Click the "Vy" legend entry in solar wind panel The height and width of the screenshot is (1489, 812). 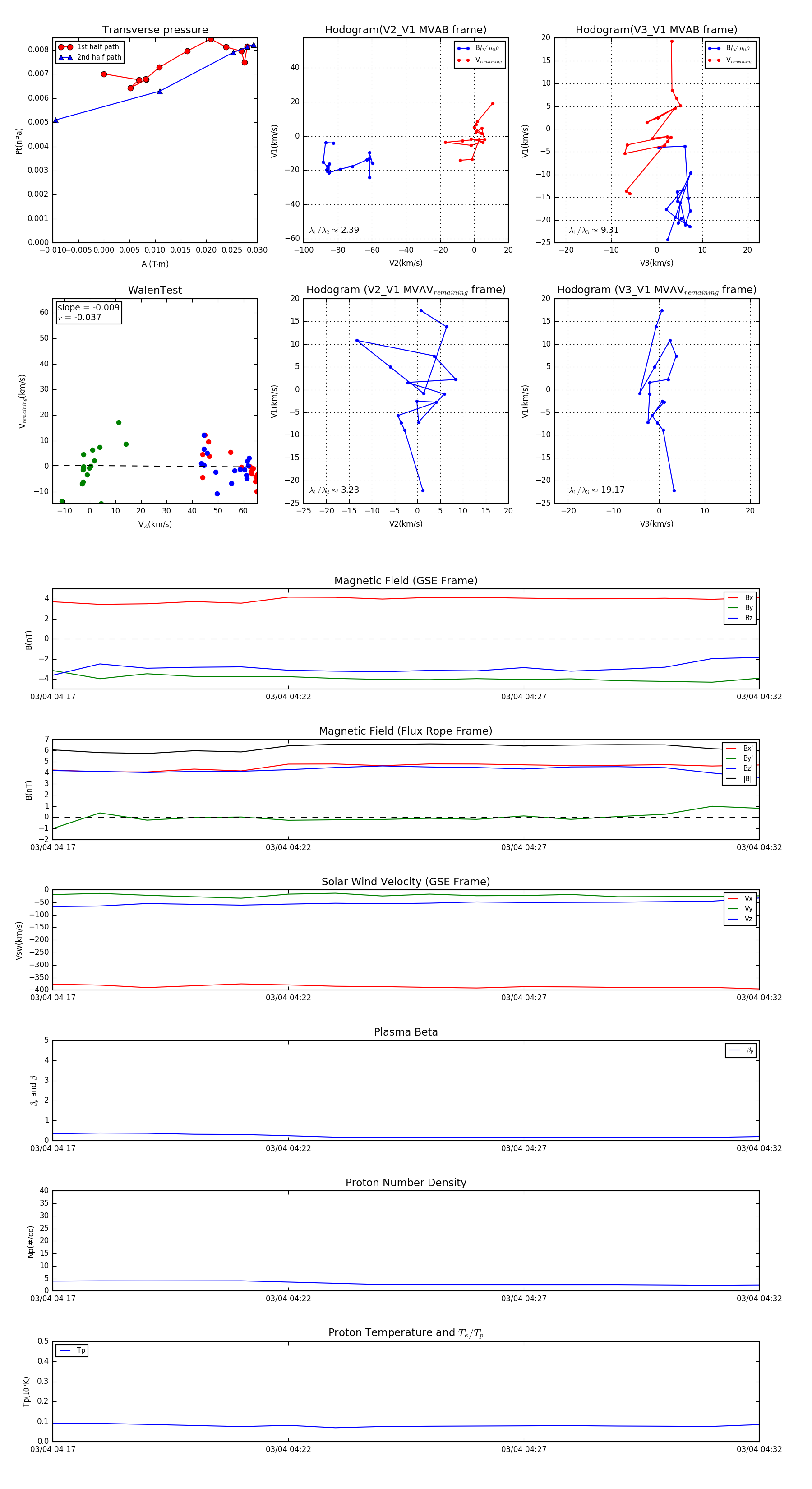pyautogui.click(x=740, y=909)
